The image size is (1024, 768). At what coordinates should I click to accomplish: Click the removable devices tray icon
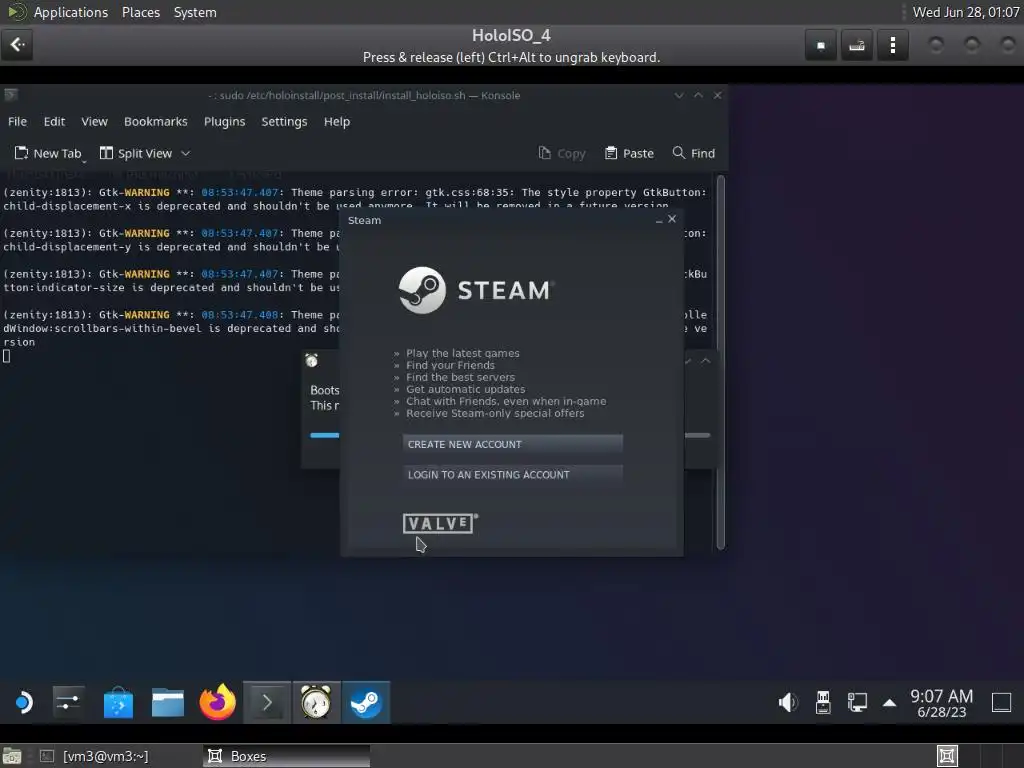(823, 703)
